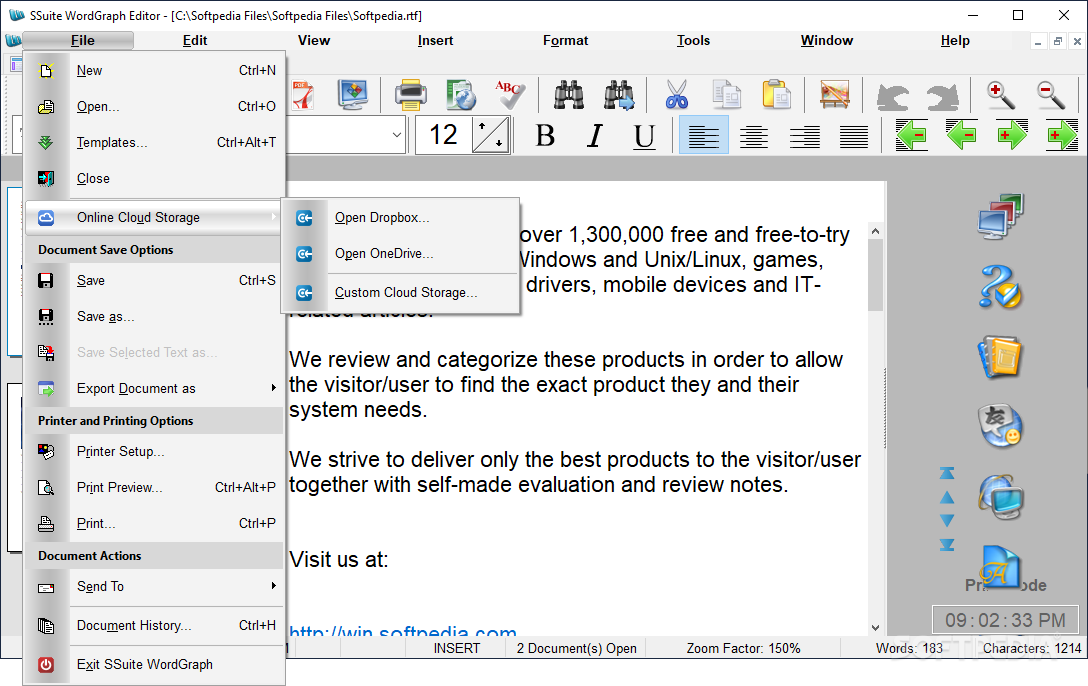1088x686 pixels.
Task: Select Close in the File menu
Action: 154,179
